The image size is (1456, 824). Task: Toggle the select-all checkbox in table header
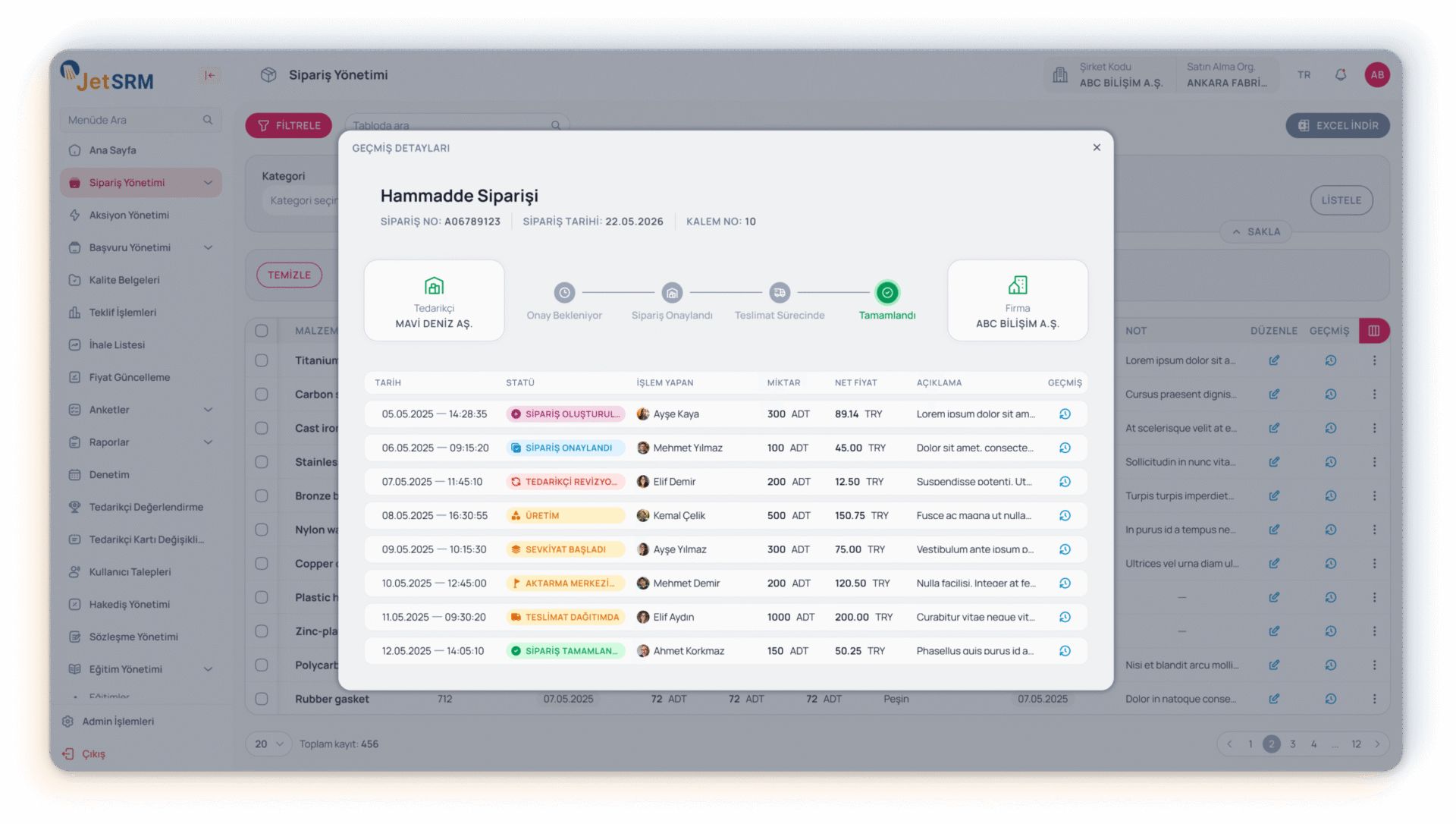point(262,331)
